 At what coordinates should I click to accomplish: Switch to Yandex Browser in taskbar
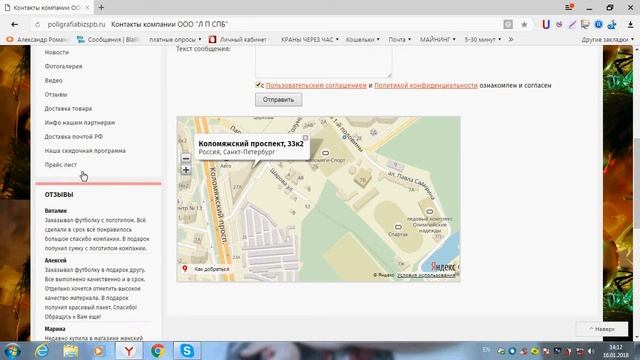pyautogui.click(x=129, y=351)
